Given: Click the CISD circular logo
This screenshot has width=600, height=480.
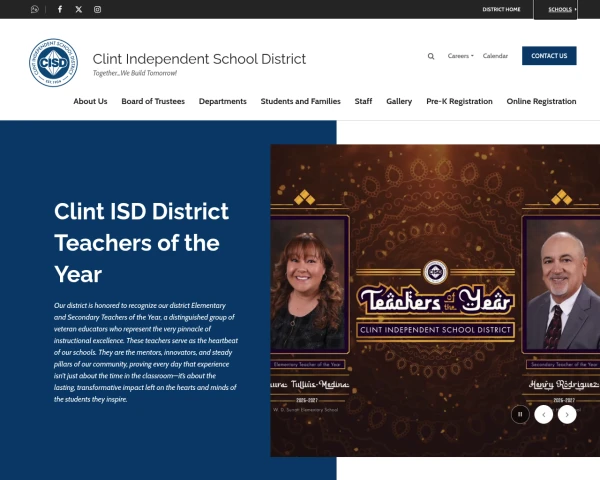Looking at the screenshot, I should [54, 62].
